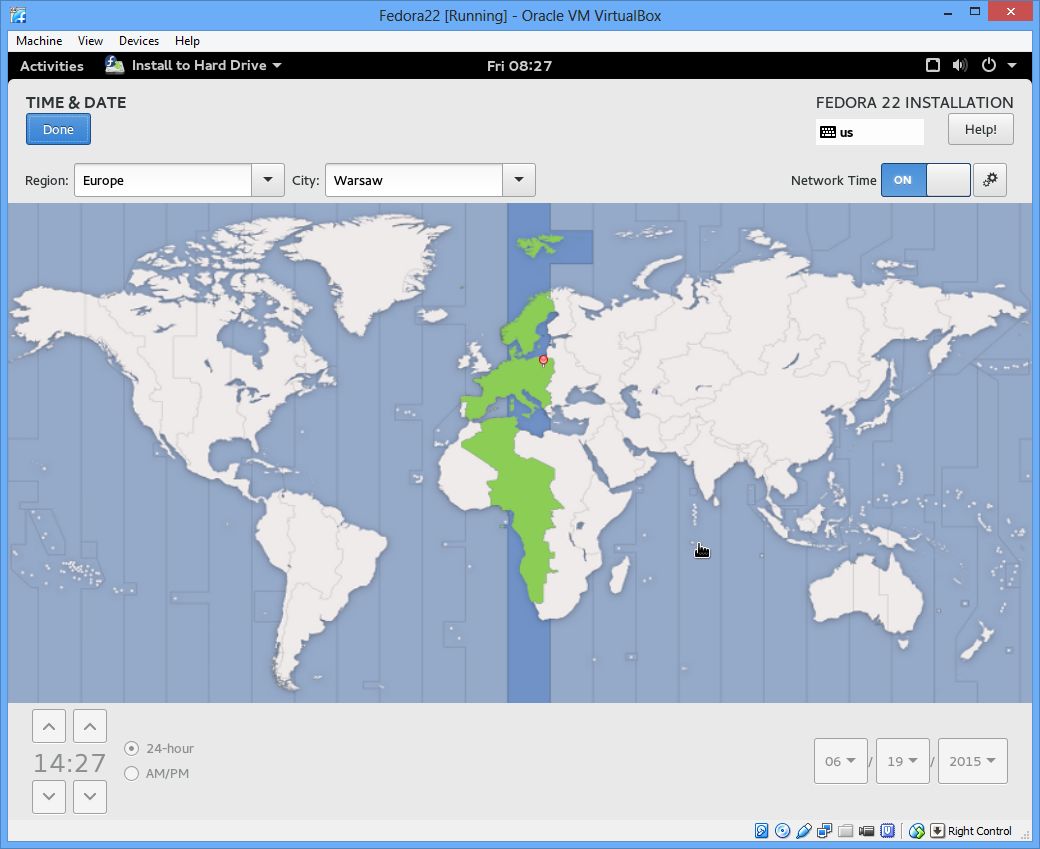Image resolution: width=1040 pixels, height=849 pixels.
Task: Click Australia on the time zone map
Action: (864, 592)
